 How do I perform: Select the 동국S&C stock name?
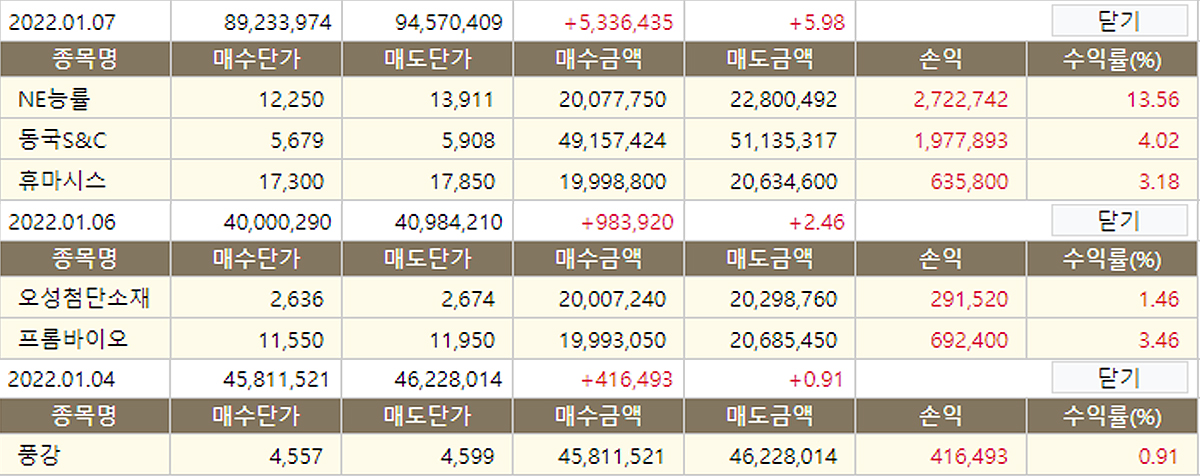[62, 140]
